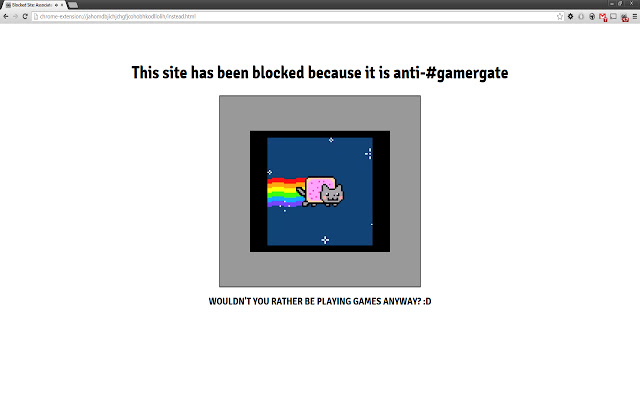Open the grey screen-shaped extension icon
640x400 pixels.
click(x=613, y=16)
